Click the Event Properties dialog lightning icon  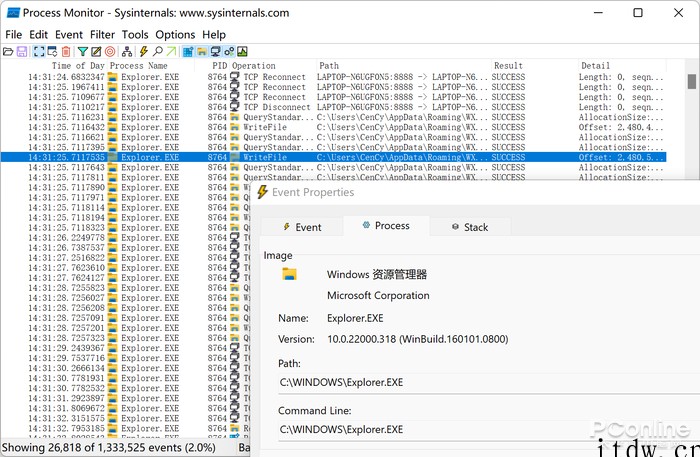(262, 192)
